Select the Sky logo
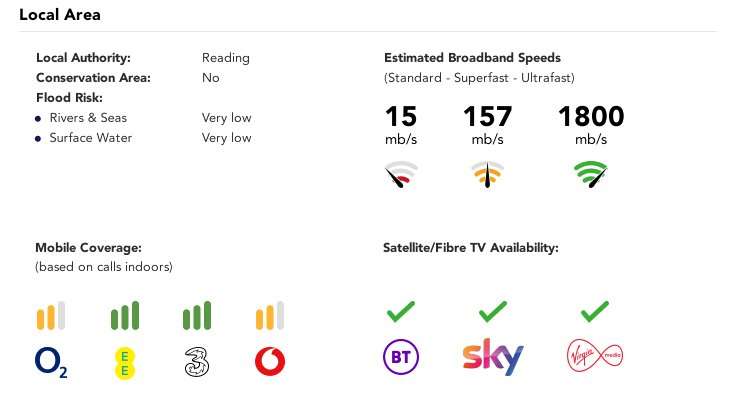This screenshot has width=742, height=417. (x=493, y=356)
